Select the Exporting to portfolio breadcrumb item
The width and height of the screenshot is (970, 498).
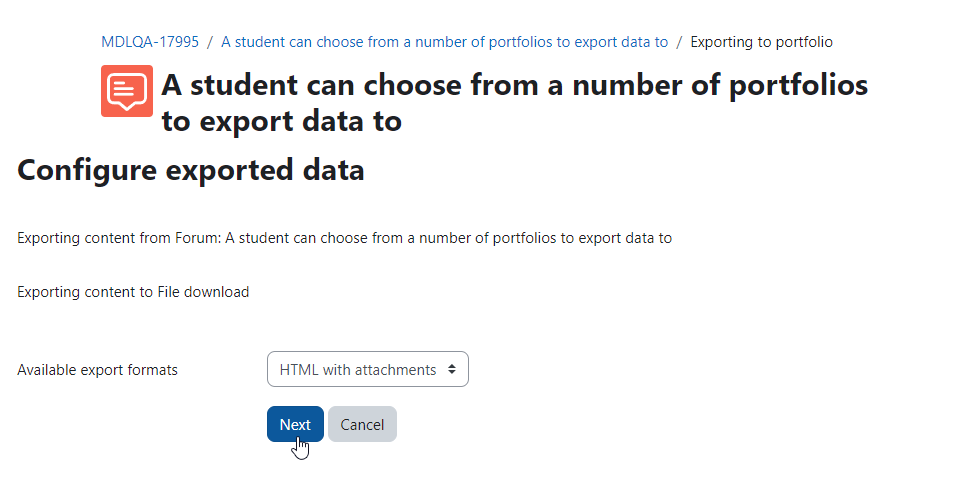coord(762,42)
